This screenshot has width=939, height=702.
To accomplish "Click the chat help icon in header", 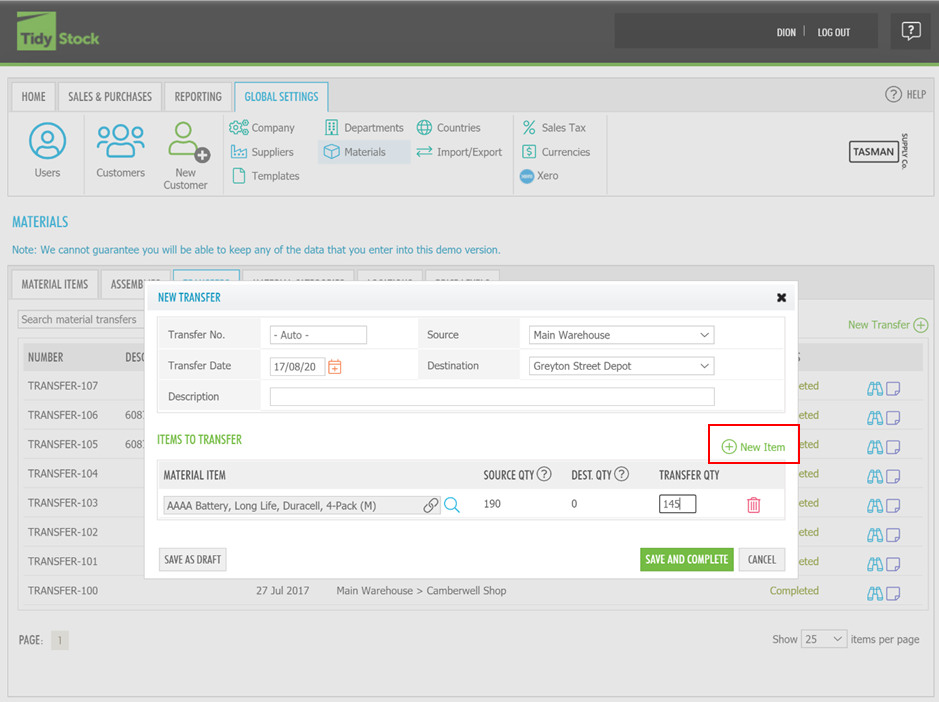I will [910, 32].
